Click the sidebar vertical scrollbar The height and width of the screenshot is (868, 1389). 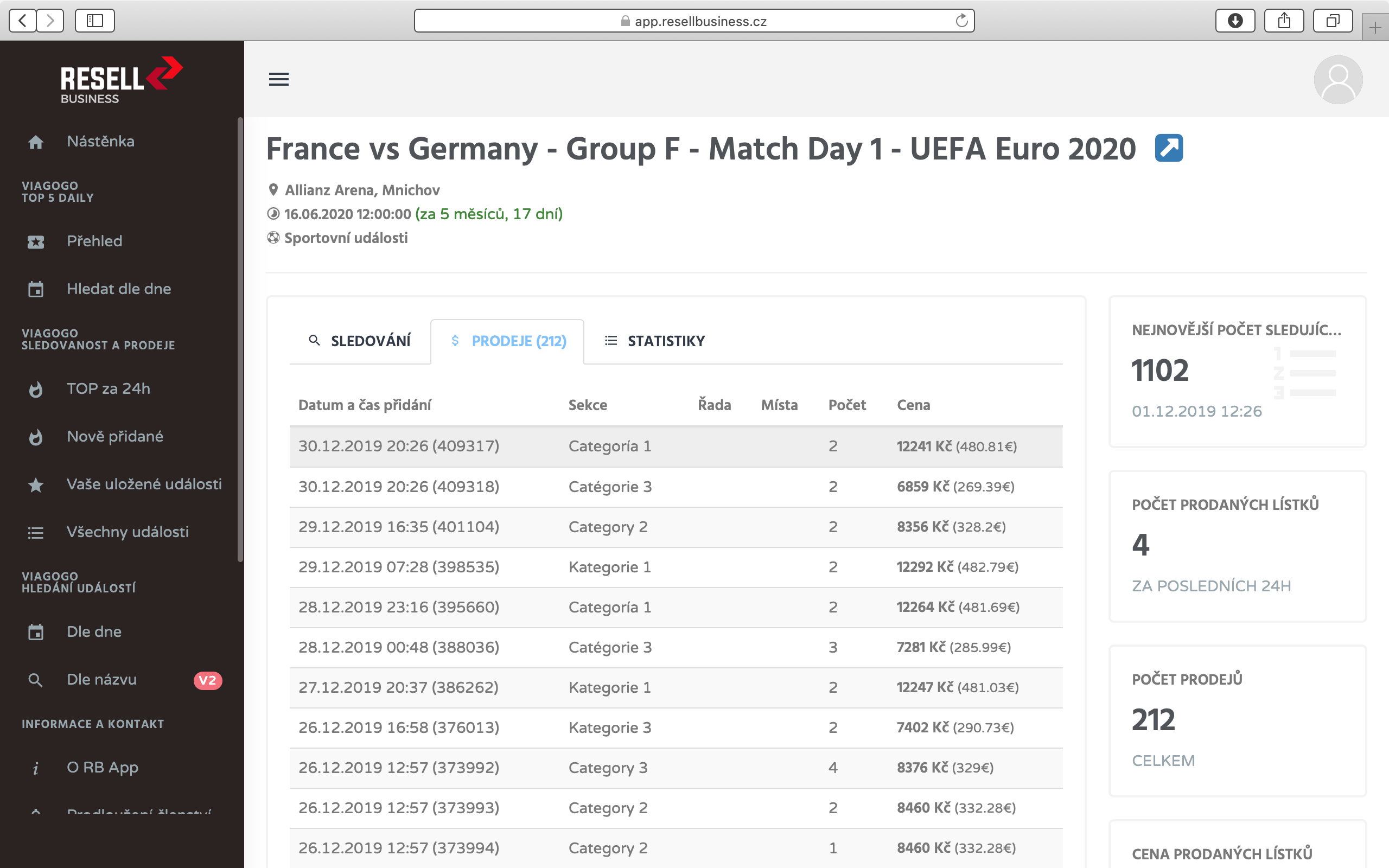coord(240,340)
